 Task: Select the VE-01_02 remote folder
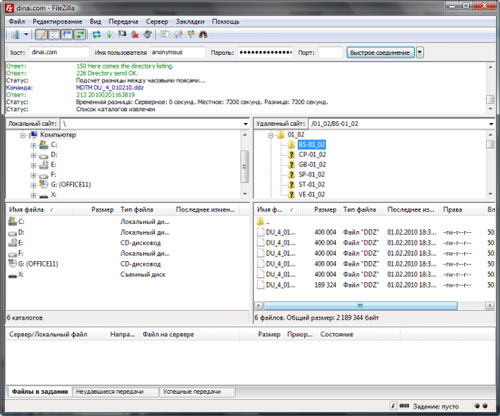tap(312, 195)
